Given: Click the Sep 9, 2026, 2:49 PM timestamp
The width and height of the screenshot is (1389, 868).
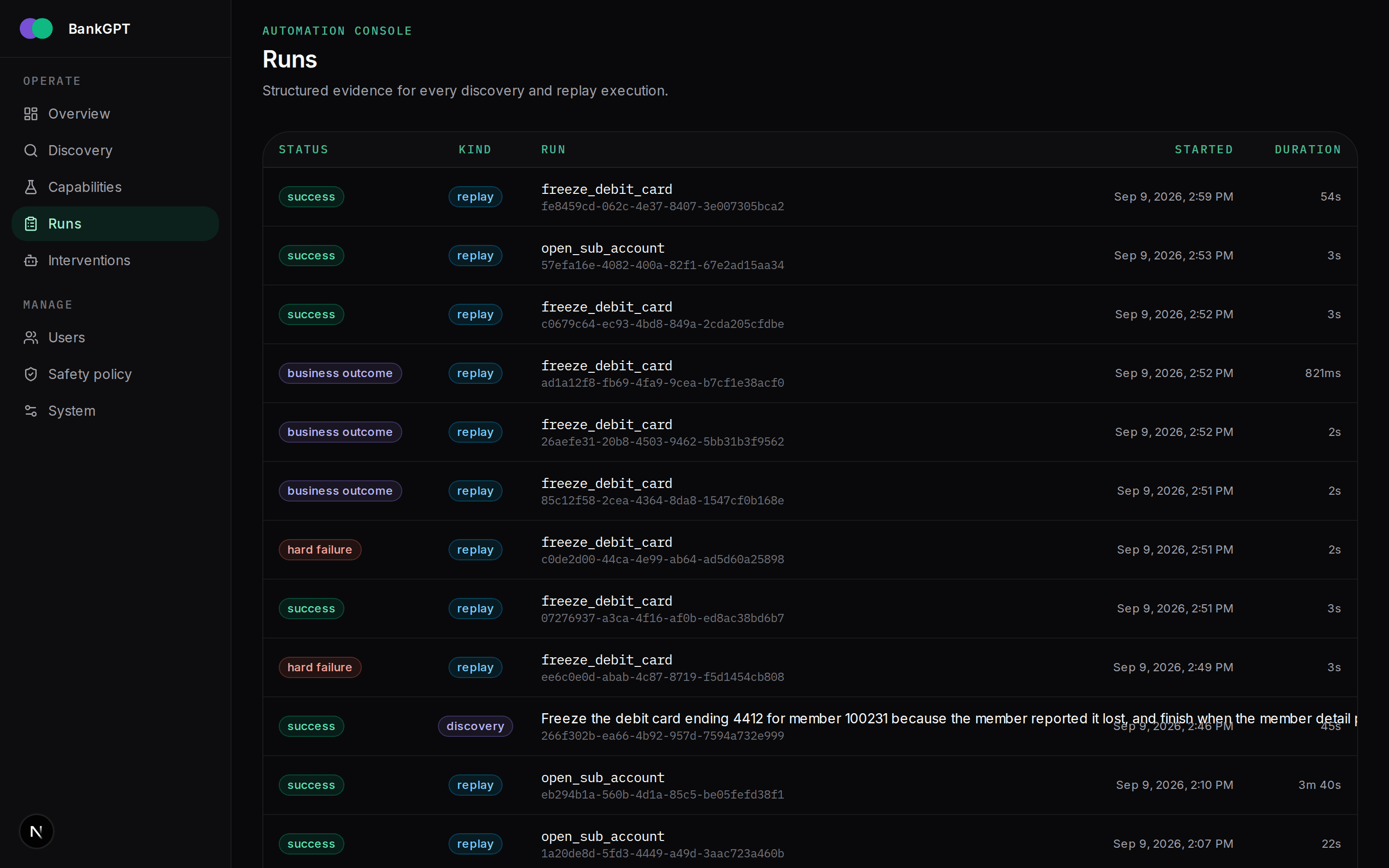Looking at the screenshot, I should point(1172,667).
